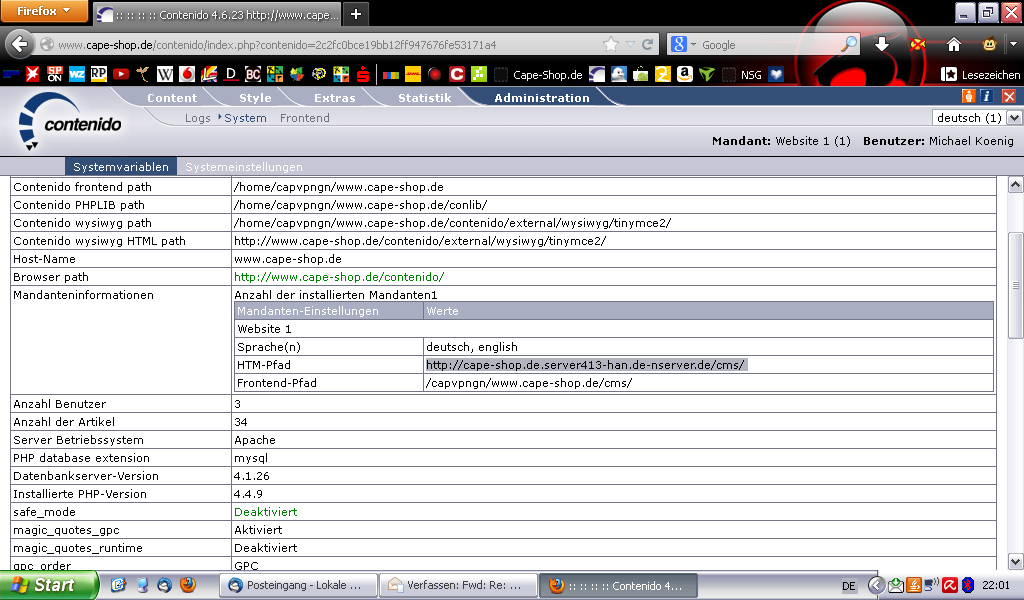1024x600 pixels.
Task: Reload the page using refresh icon
Action: pos(648,45)
